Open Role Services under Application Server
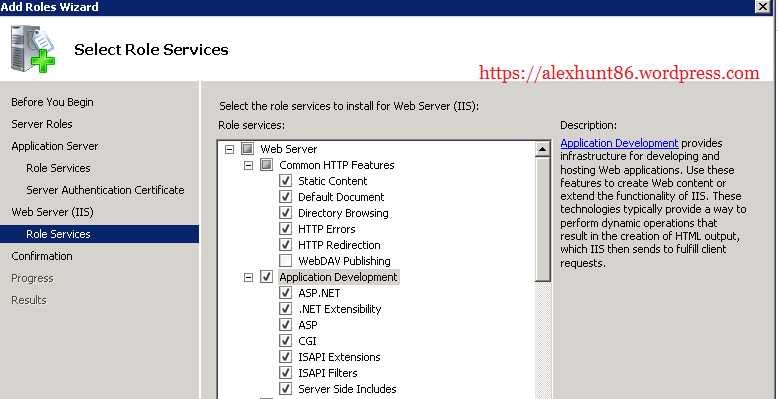This screenshot has width=778, height=399. (x=58, y=168)
